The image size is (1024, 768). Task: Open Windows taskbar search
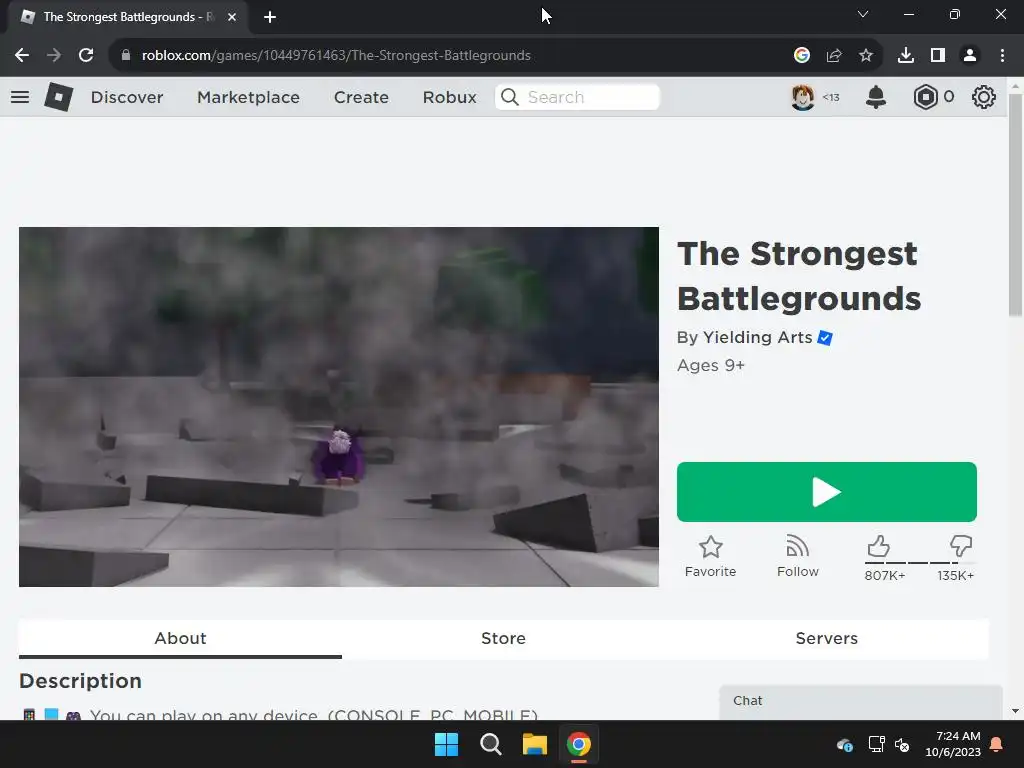(x=490, y=744)
